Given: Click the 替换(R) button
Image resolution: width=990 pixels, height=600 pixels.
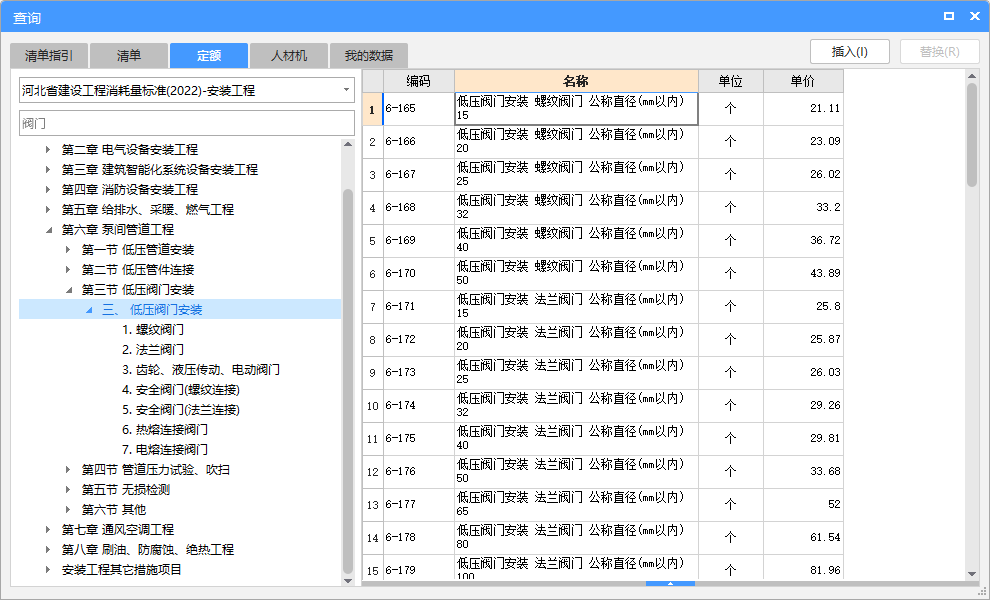Looking at the screenshot, I should pyautogui.click(x=939, y=52).
